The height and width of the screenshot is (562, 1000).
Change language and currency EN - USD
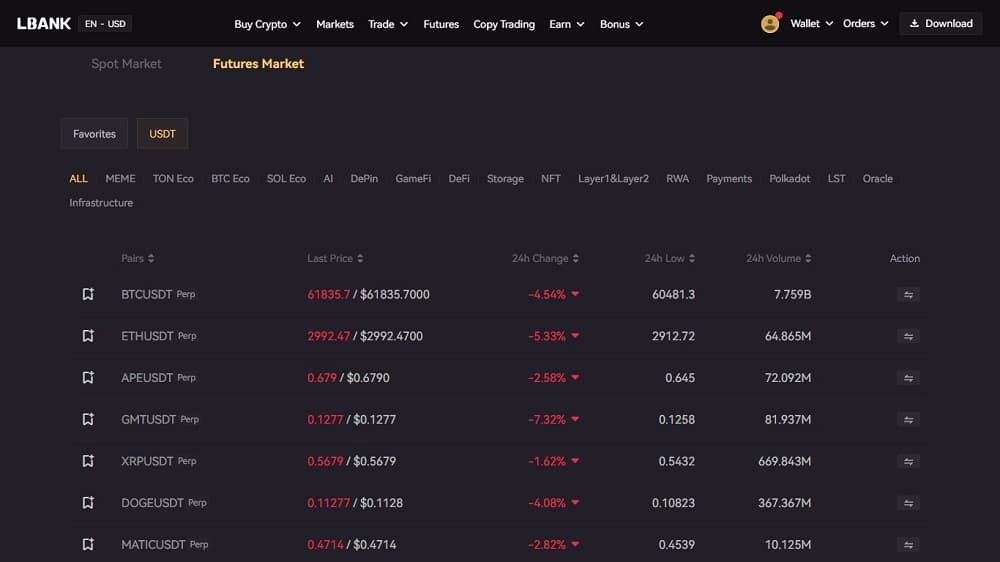[105, 24]
